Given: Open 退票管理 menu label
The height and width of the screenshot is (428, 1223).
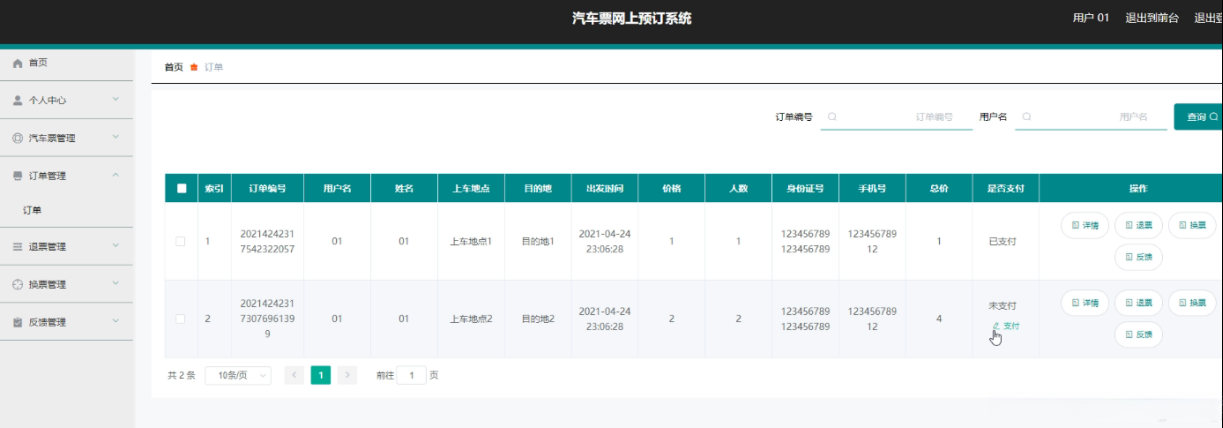Looking at the screenshot, I should pos(48,246).
